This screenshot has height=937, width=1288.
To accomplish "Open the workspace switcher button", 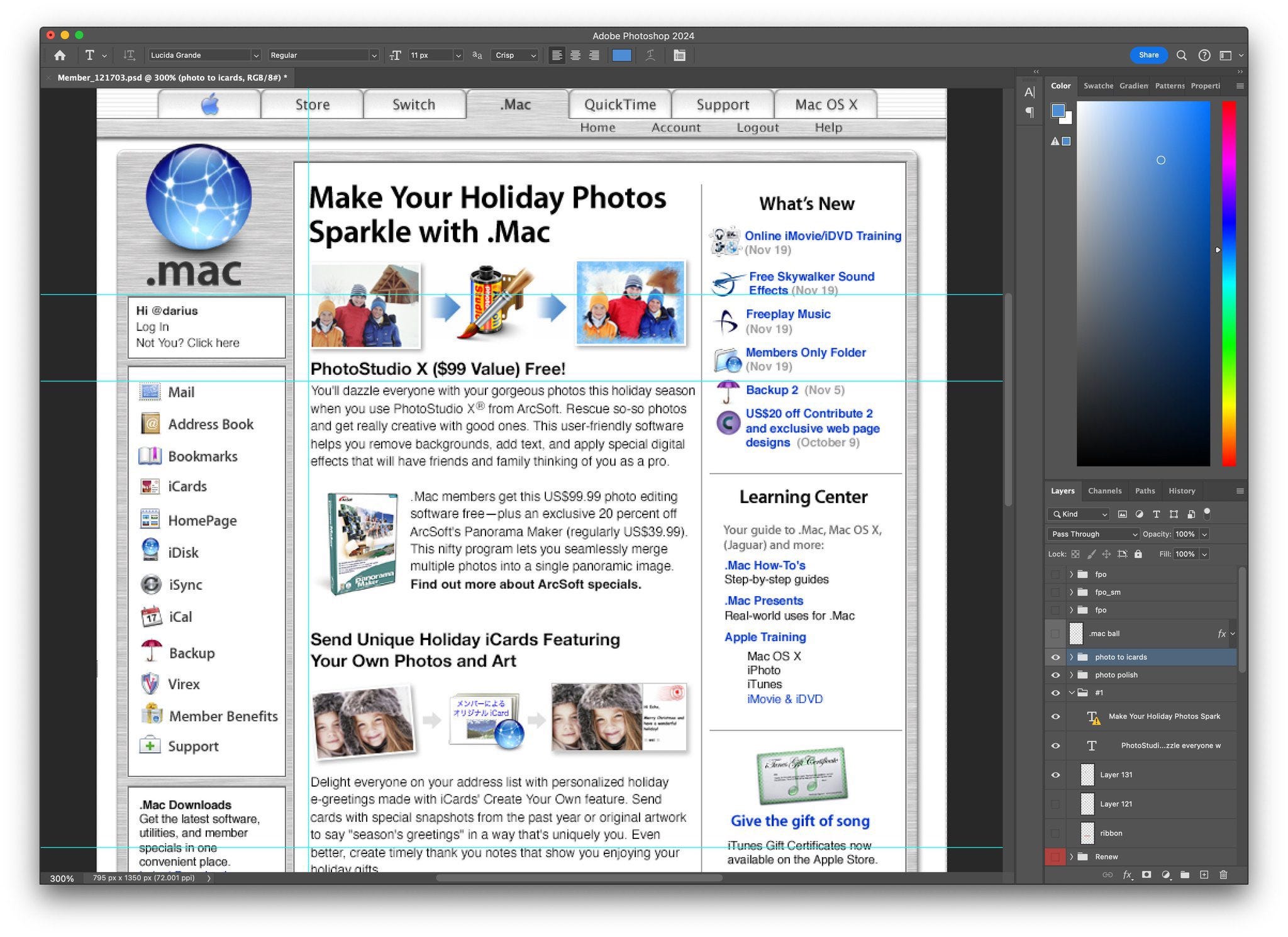I will (1230, 55).
